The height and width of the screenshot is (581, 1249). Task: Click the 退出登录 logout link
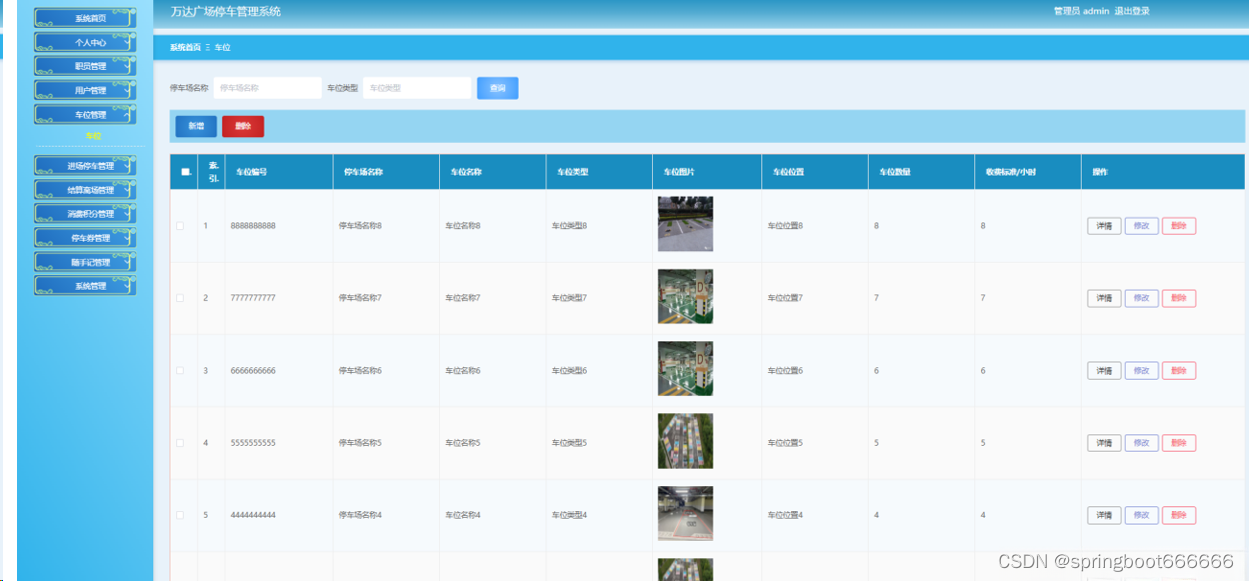coord(1132,11)
